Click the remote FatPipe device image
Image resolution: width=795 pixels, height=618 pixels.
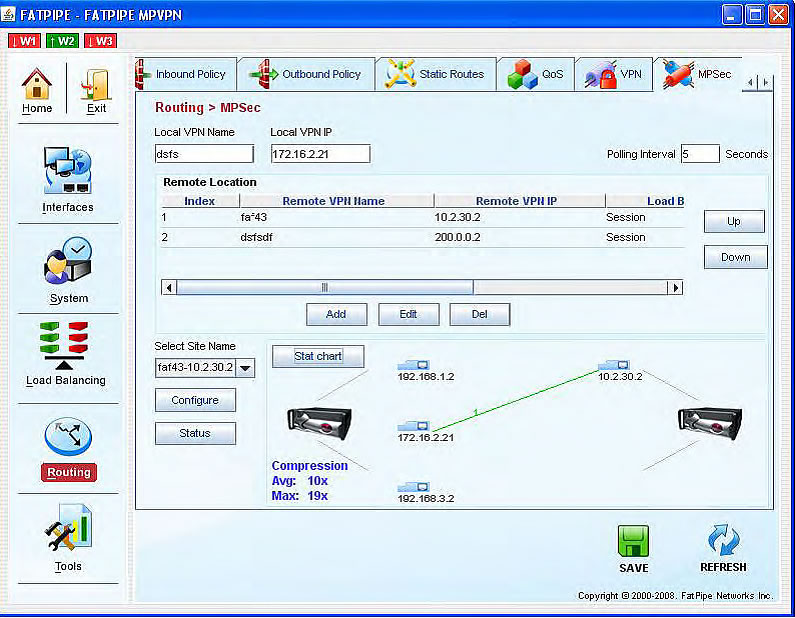click(710, 423)
